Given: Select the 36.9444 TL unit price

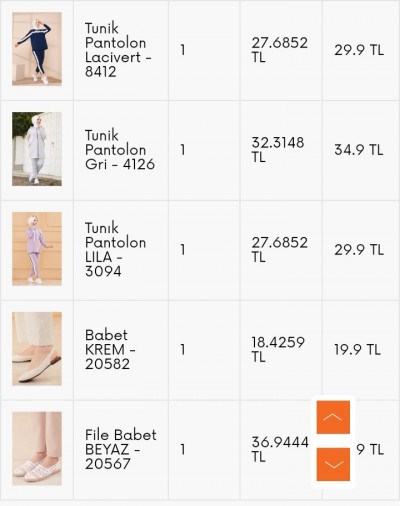Looking at the screenshot, I should pos(280,449).
